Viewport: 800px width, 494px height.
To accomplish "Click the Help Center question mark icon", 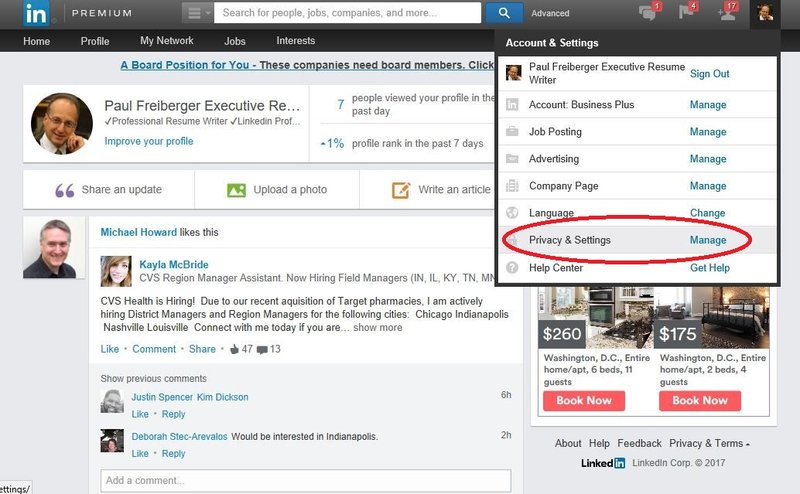I will tap(512, 267).
